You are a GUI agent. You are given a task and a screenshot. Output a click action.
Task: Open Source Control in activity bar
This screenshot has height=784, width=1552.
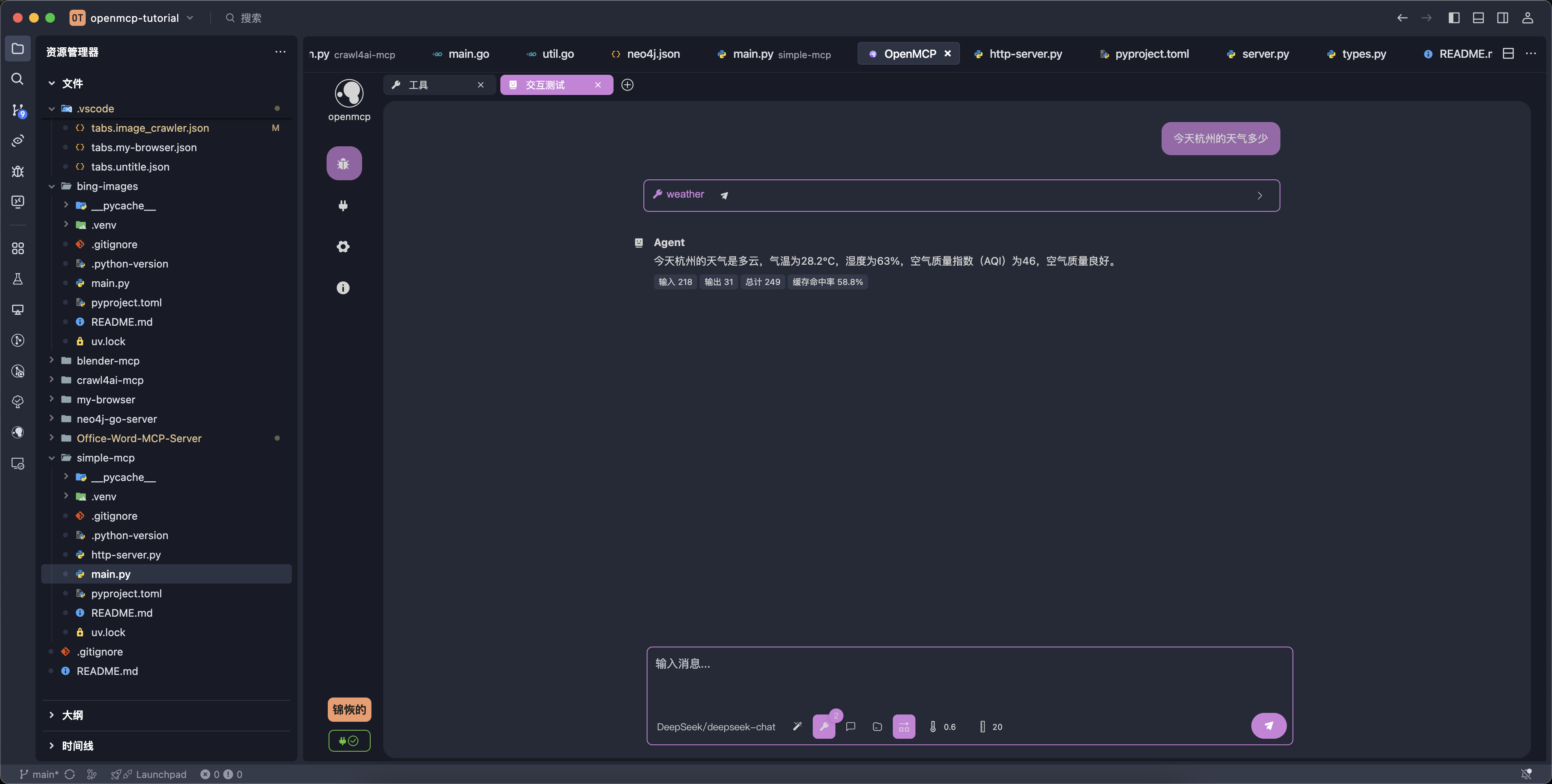[18, 110]
